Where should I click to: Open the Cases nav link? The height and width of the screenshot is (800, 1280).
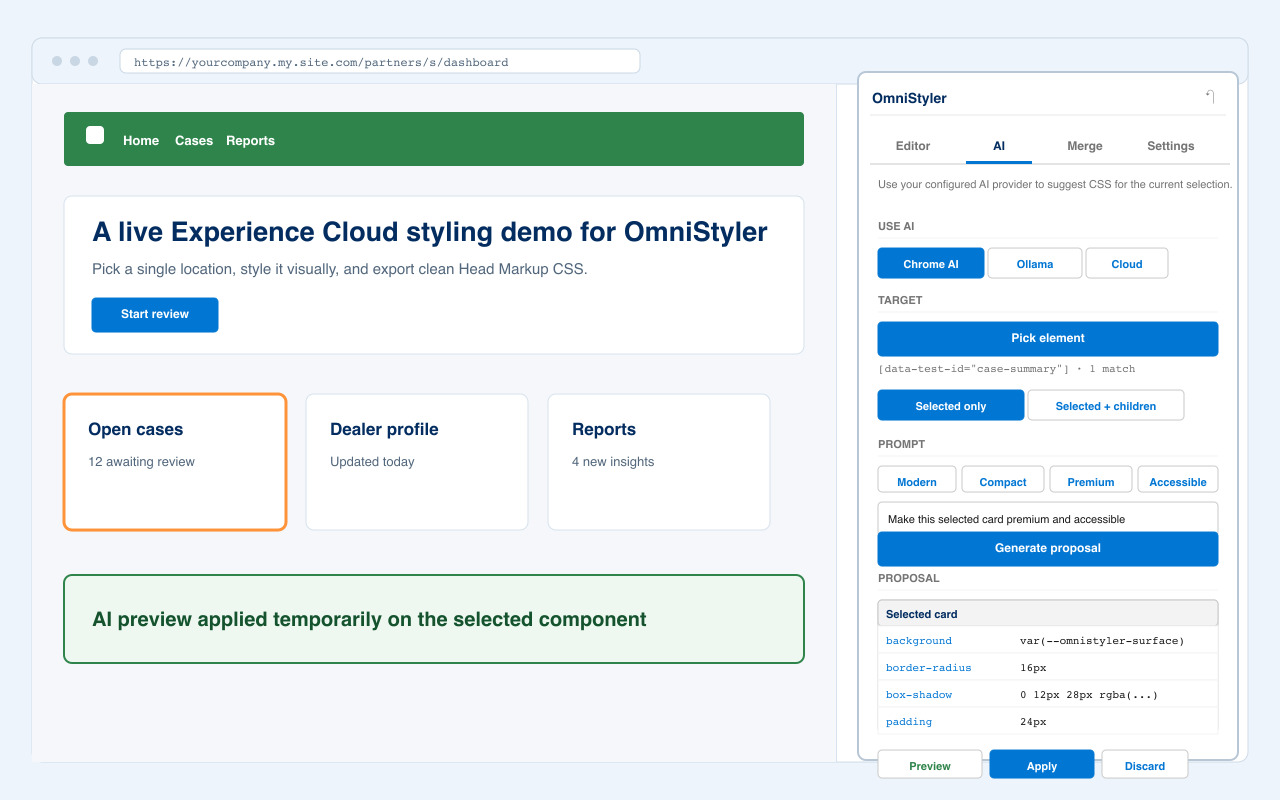click(x=194, y=141)
